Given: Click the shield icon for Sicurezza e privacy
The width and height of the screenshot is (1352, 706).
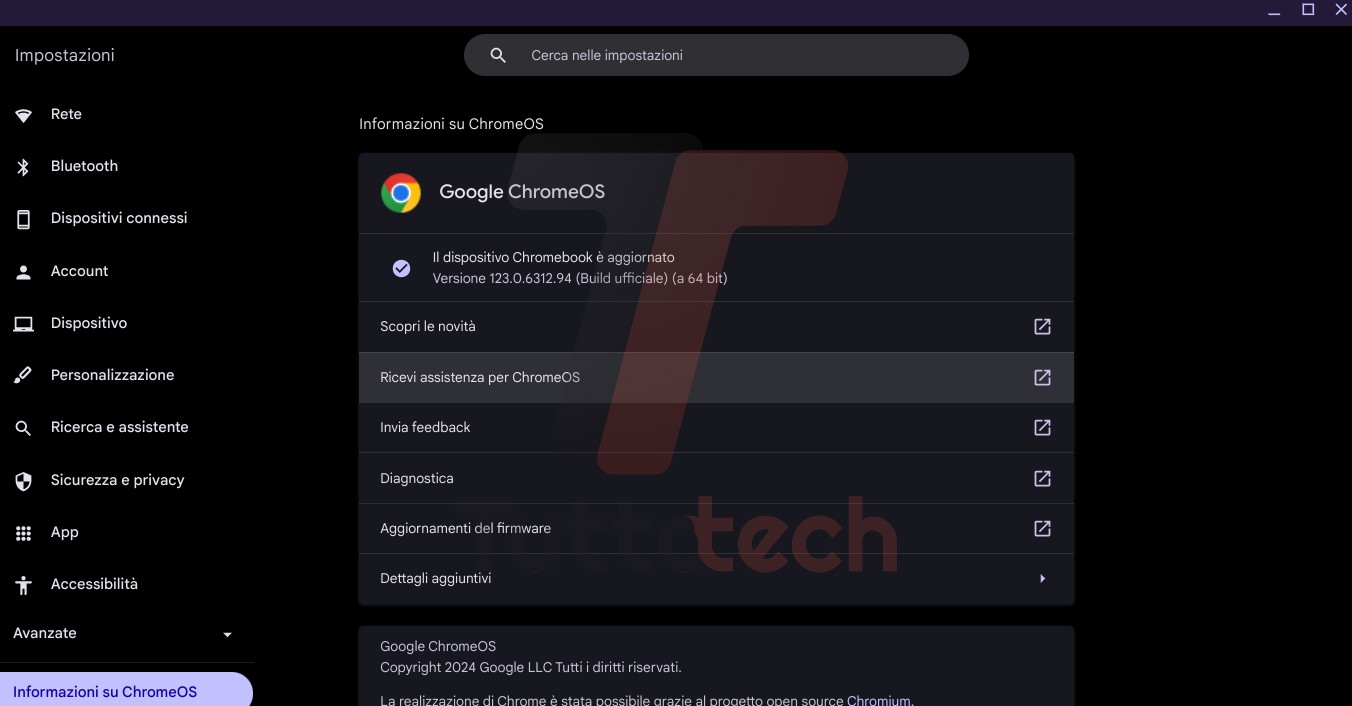Looking at the screenshot, I should [x=23, y=481].
